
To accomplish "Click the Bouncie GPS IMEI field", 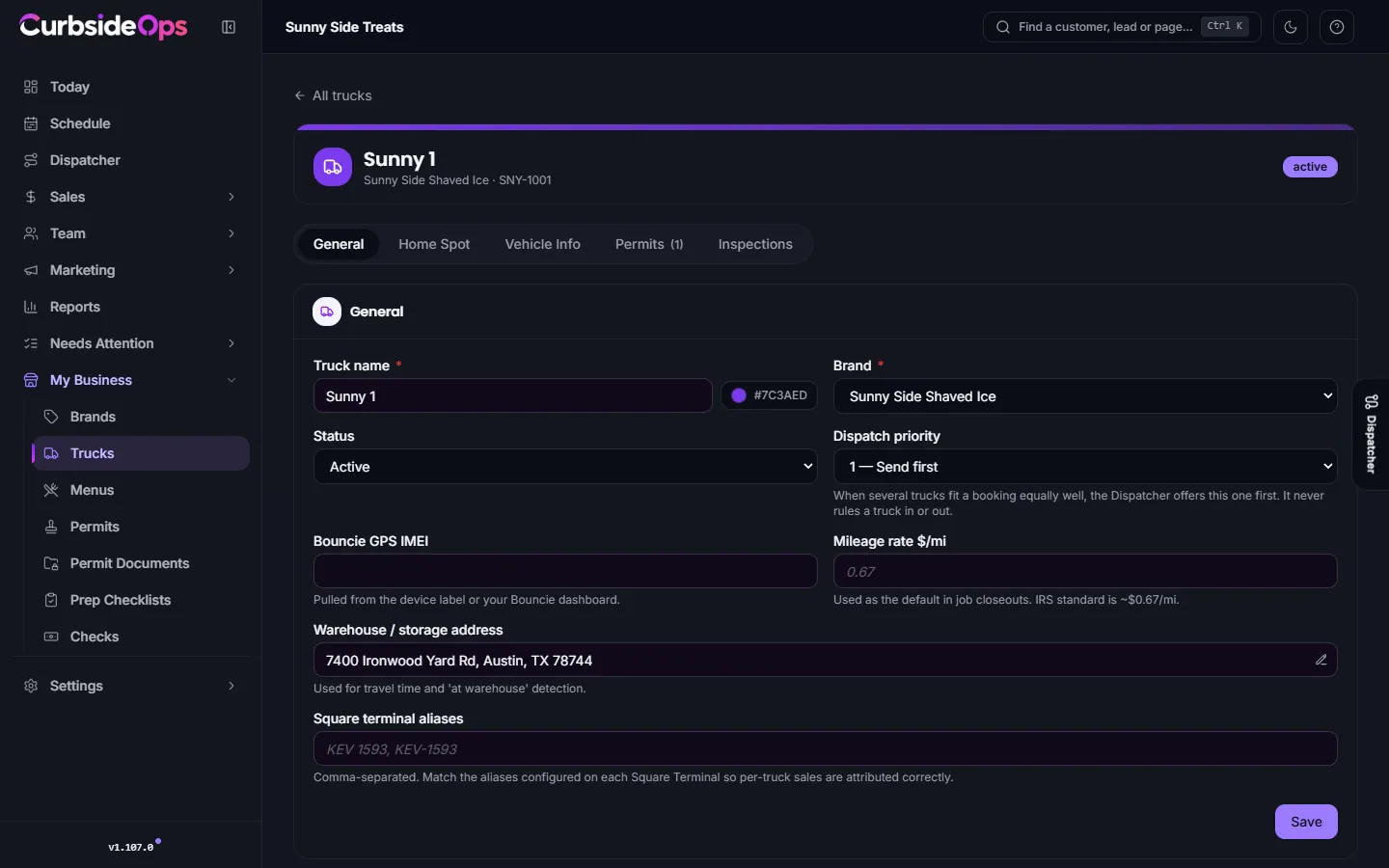I will 565,571.
